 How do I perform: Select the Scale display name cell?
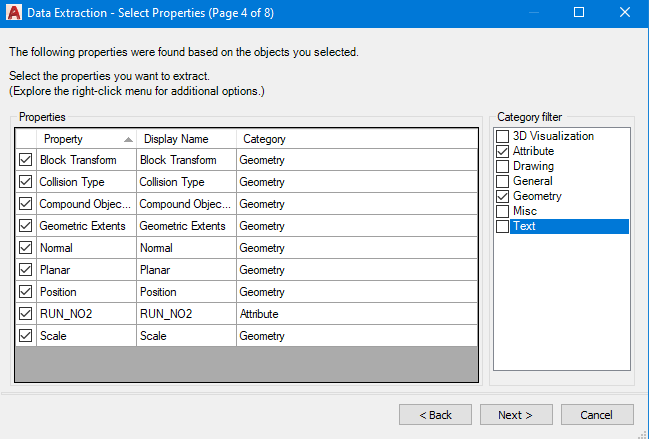click(186, 336)
